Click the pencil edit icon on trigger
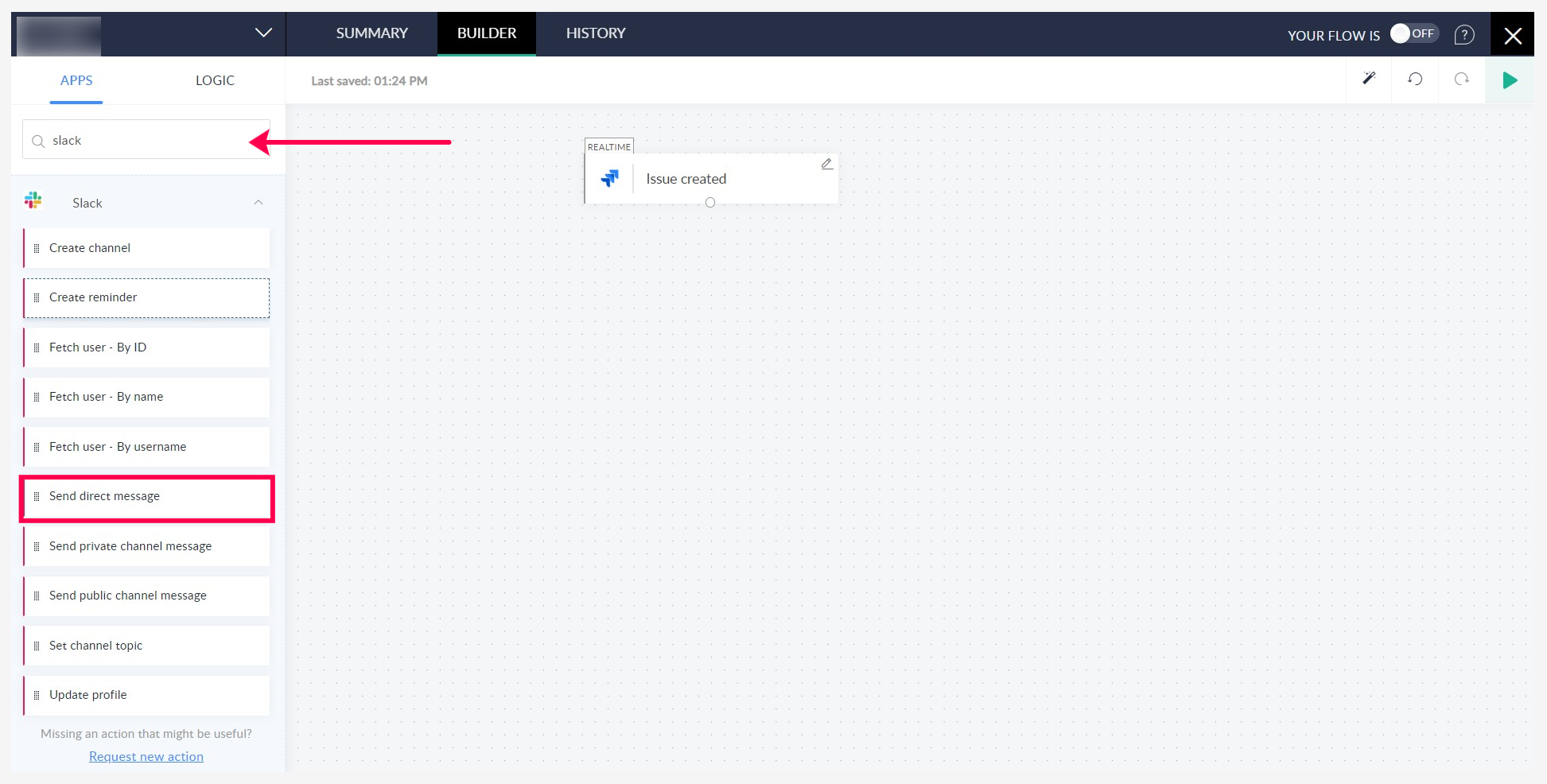This screenshot has height=784, width=1547. [x=826, y=164]
